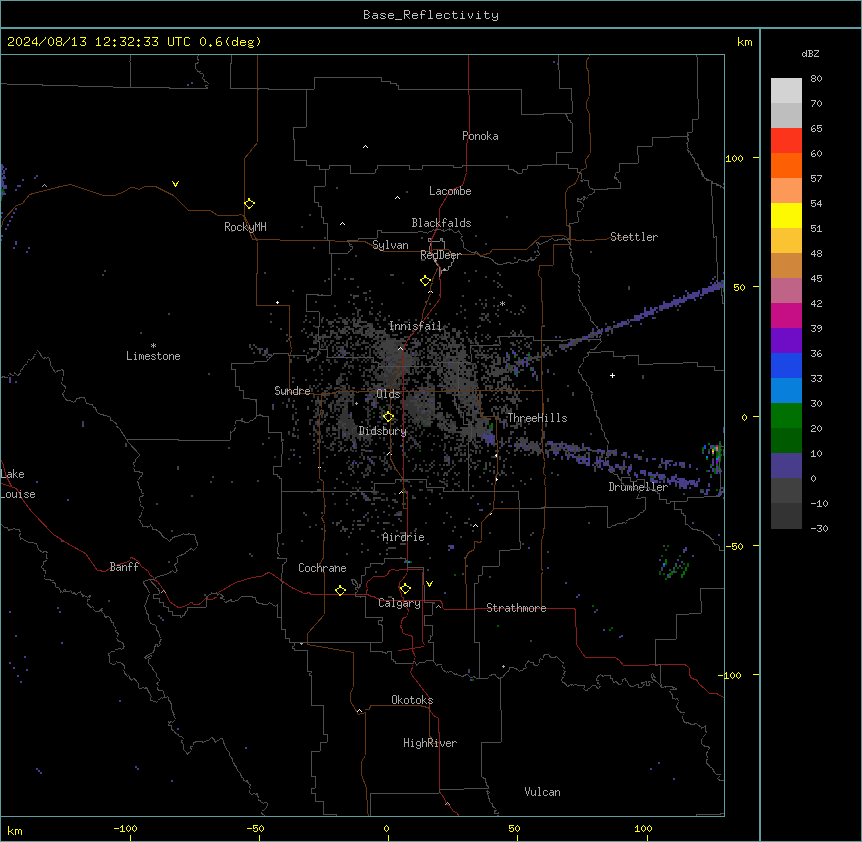Click the Innisfail city label

pos(415,326)
